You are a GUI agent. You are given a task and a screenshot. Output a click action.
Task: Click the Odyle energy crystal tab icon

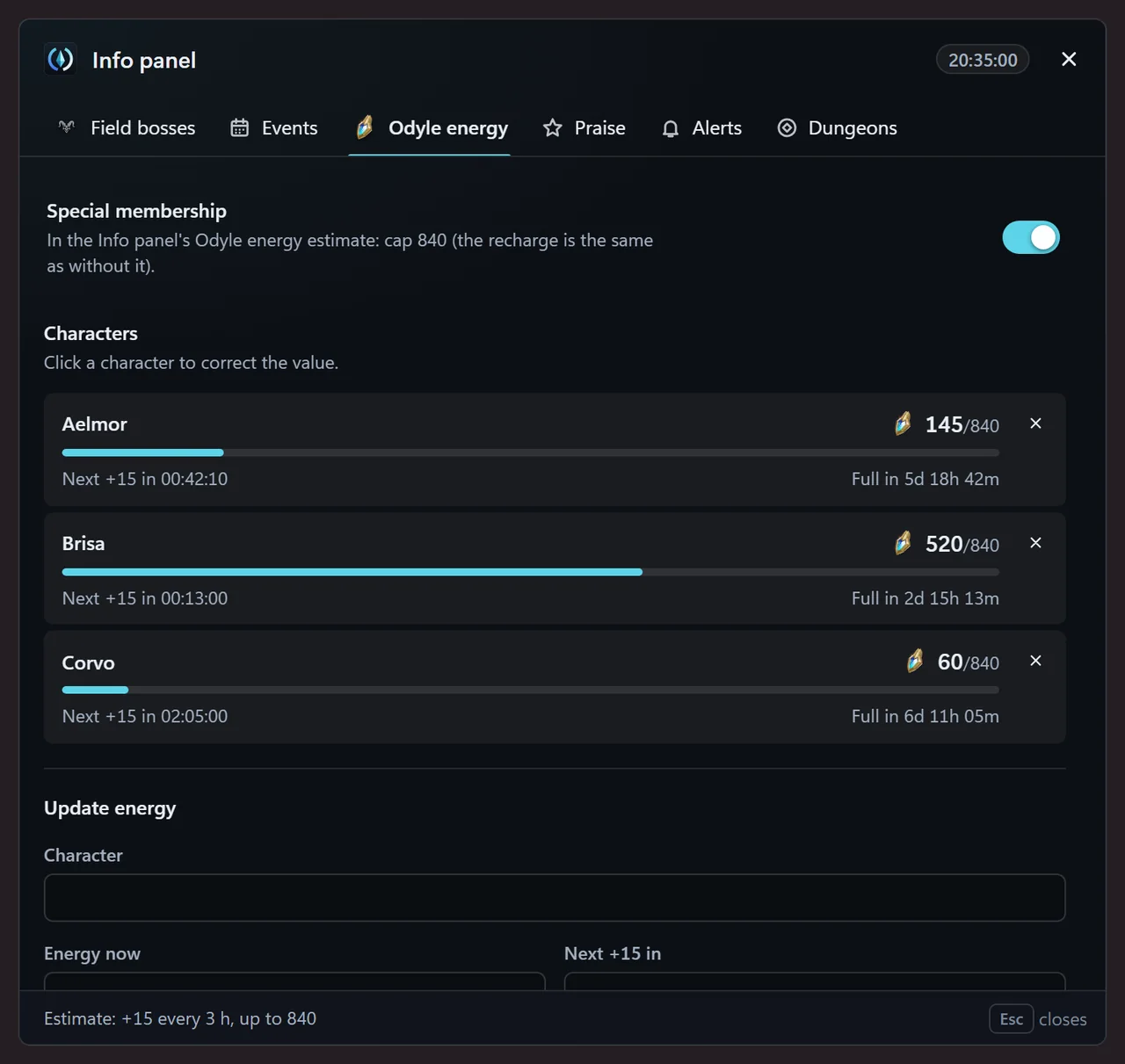point(365,127)
